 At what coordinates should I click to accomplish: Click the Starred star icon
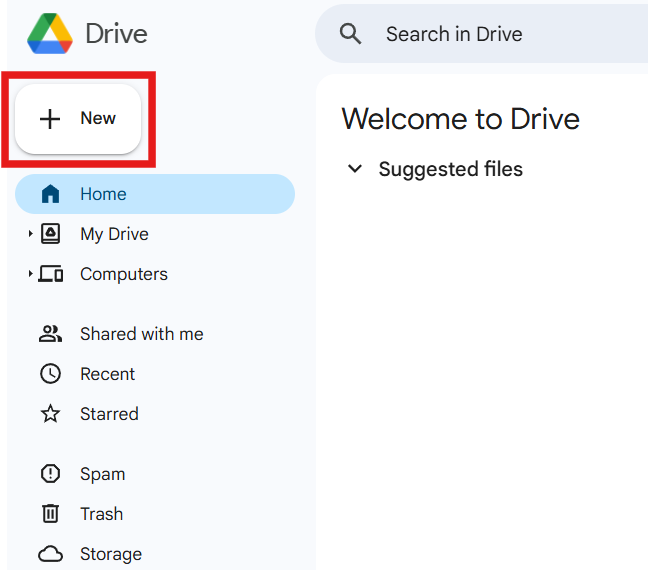pos(50,414)
